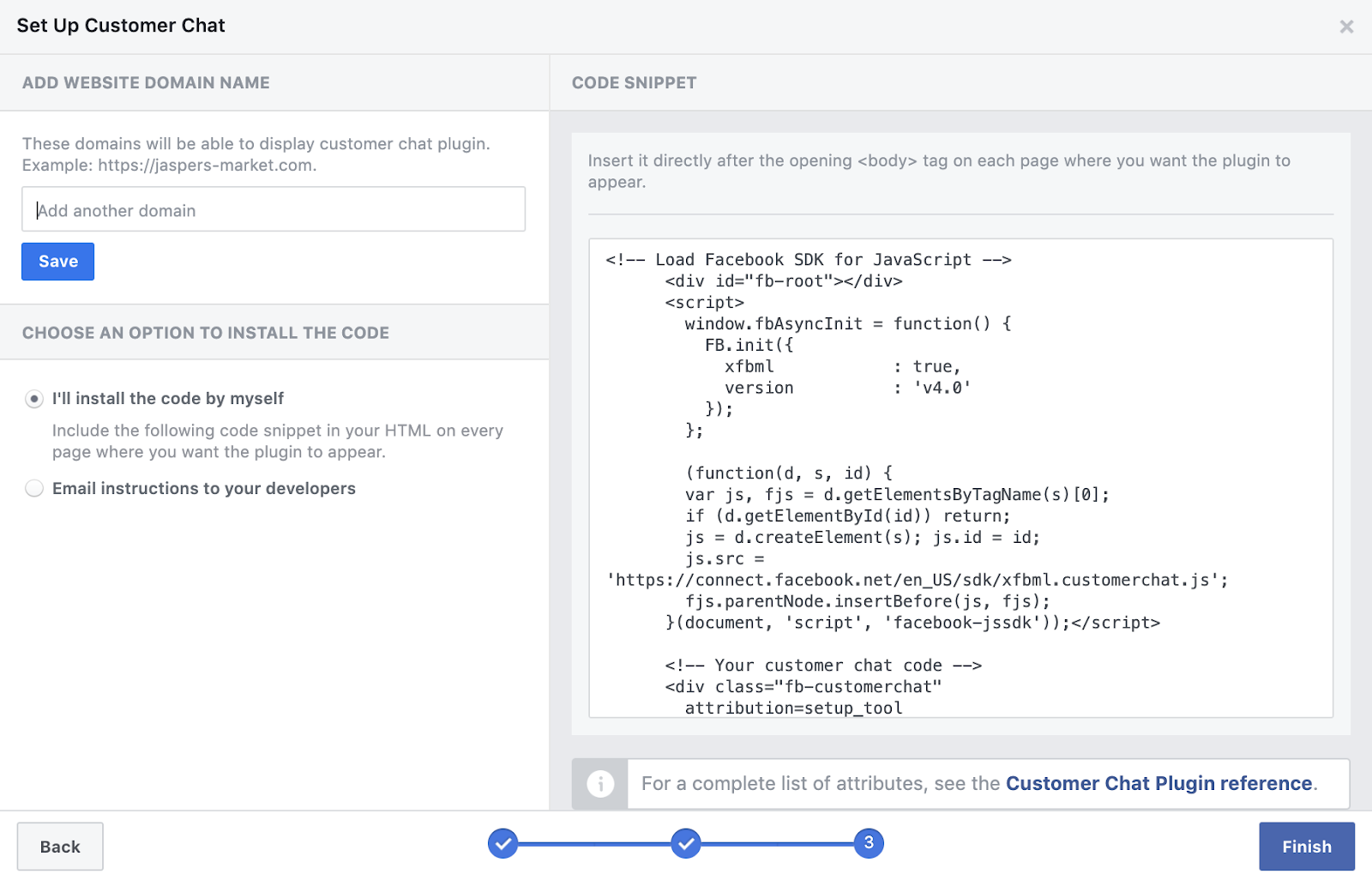Click the step 3 progress indicator
This screenshot has width=1372, height=880.
[x=869, y=843]
